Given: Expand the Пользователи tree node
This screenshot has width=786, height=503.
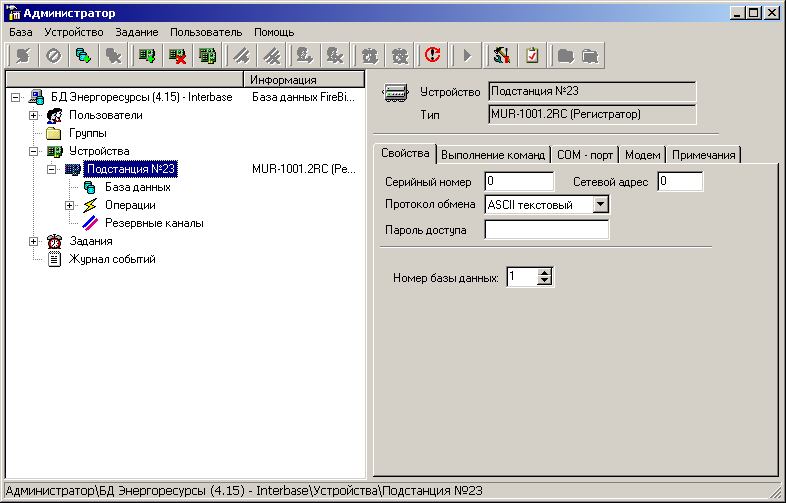Looking at the screenshot, I should tap(34, 115).
